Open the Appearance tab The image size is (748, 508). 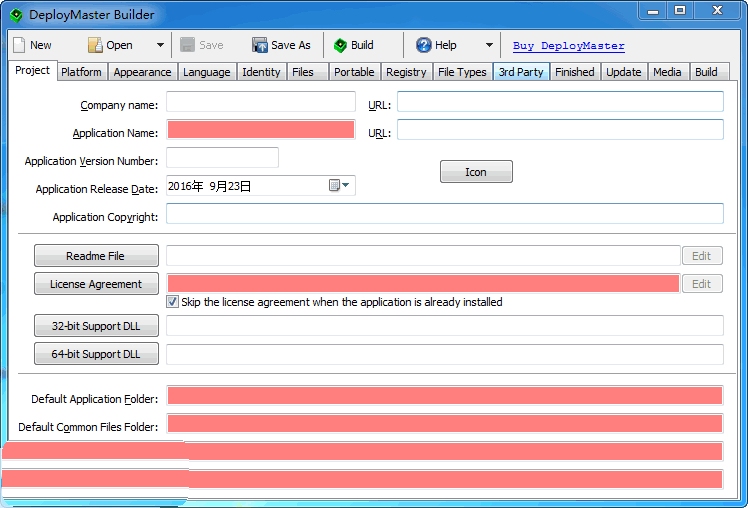(x=142, y=72)
